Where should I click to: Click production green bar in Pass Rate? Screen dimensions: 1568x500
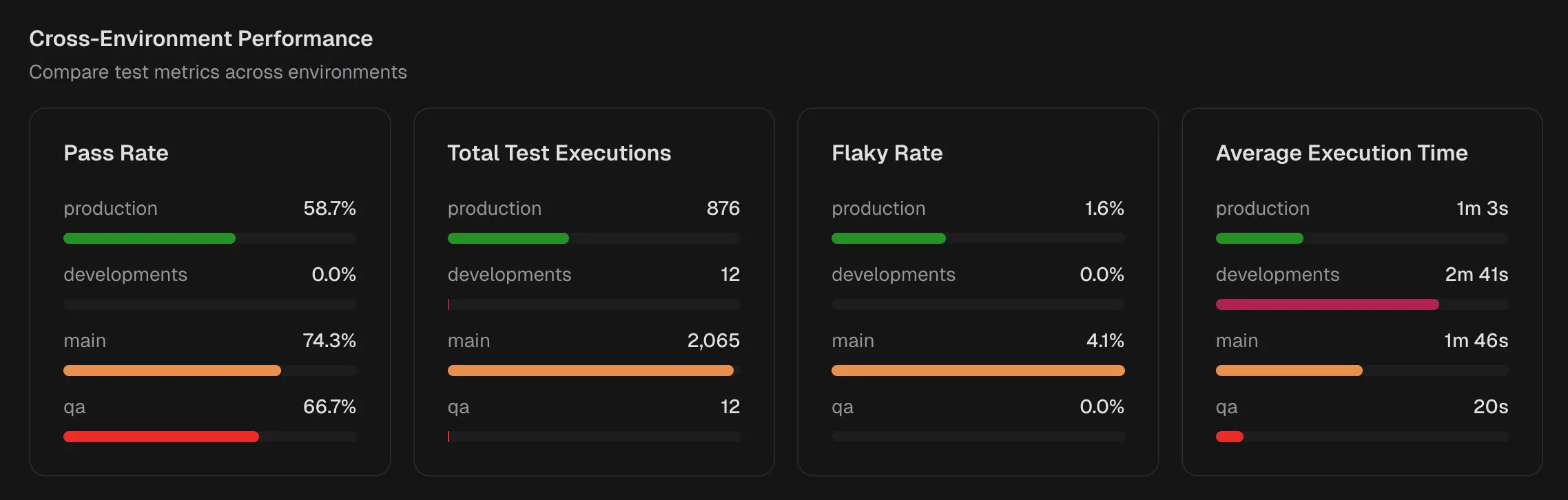[x=149, y=238]
